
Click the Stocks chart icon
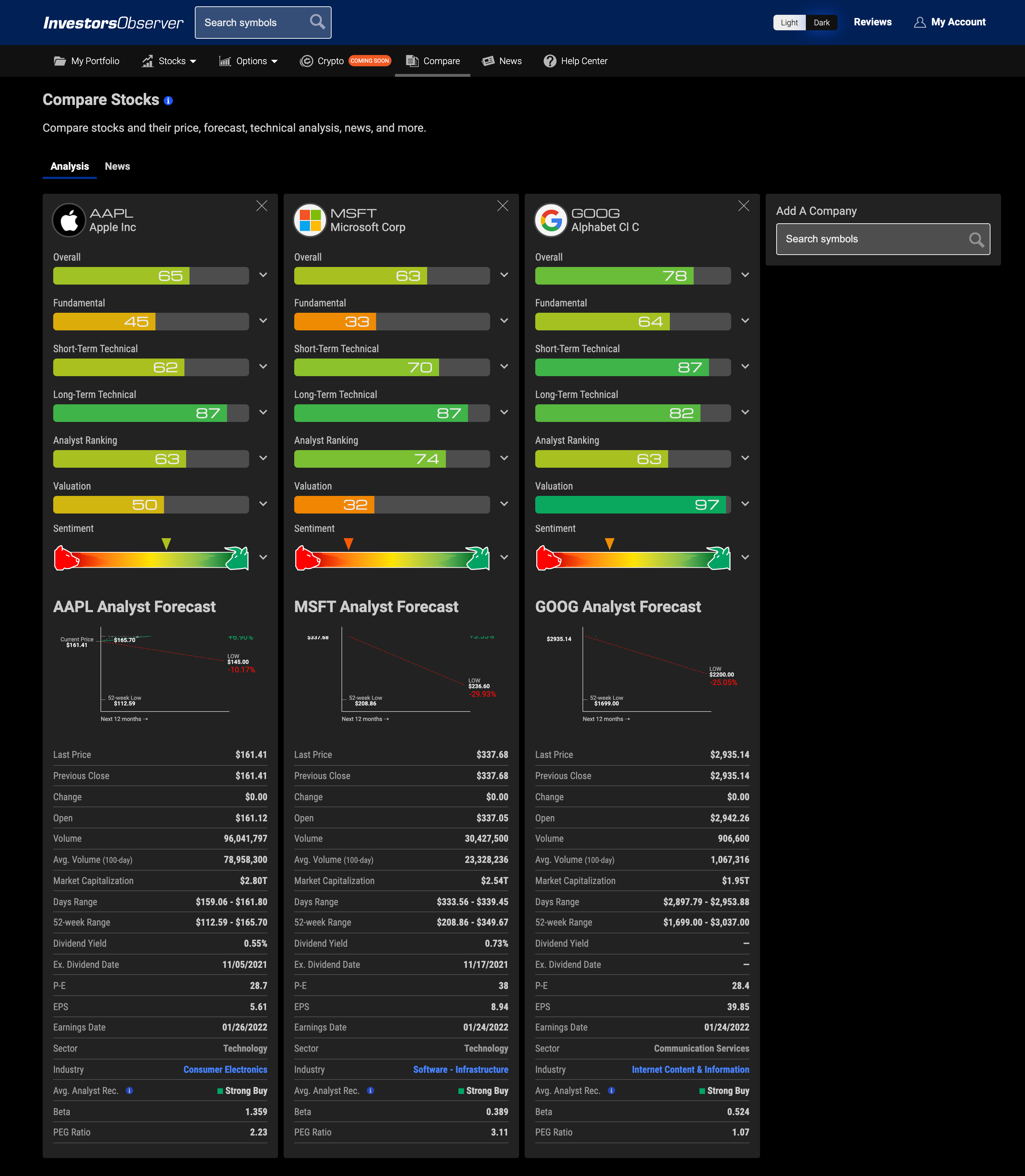[148, 61]
